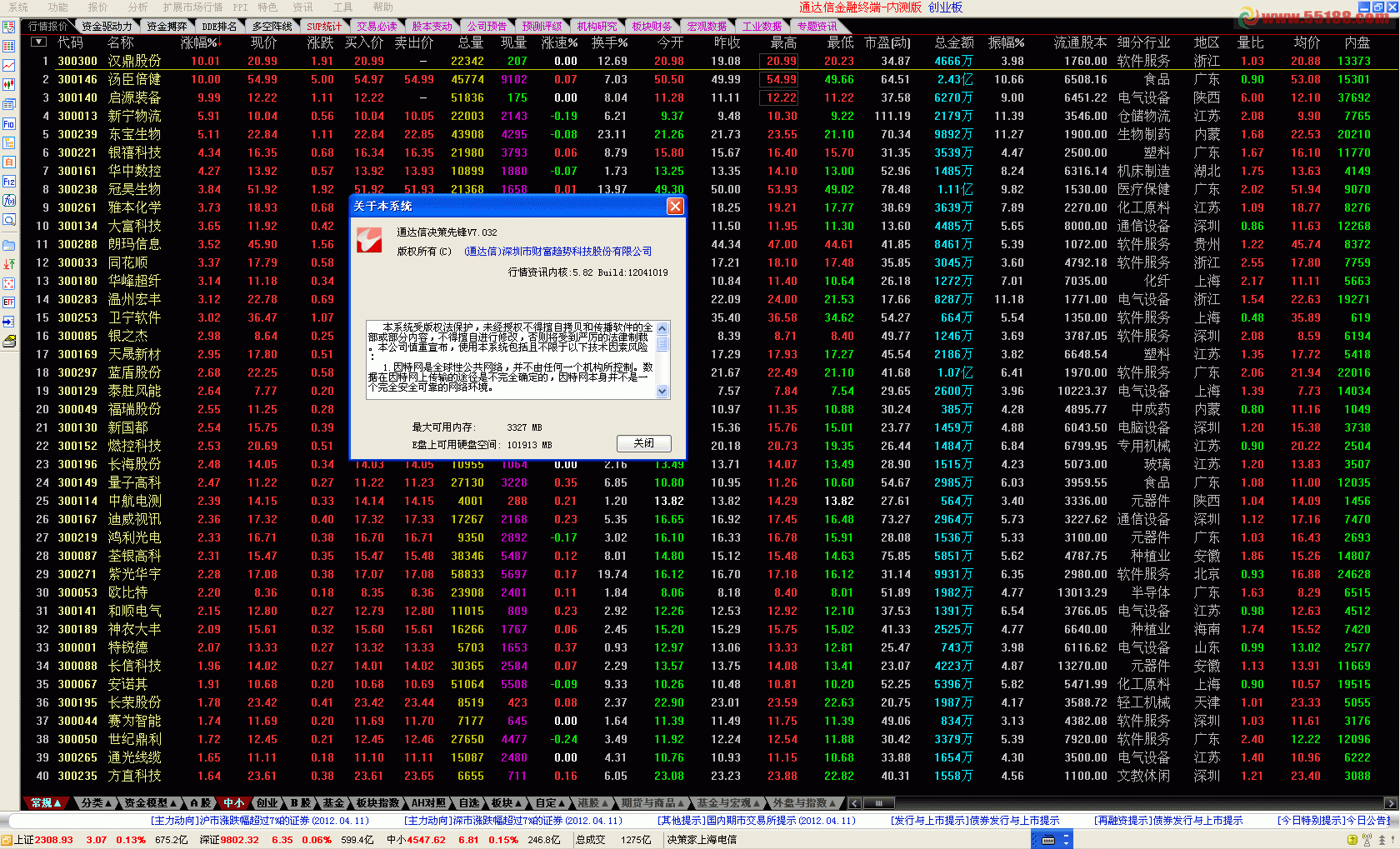Open the 分析 menu
This screenshot has width=1400, height=849.
(x=137, y=7)
